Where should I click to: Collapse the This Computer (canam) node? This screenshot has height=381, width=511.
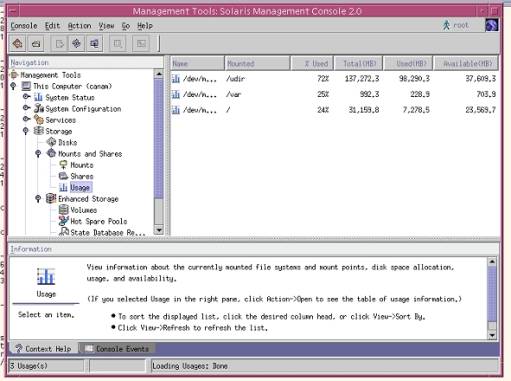point(13,86)
